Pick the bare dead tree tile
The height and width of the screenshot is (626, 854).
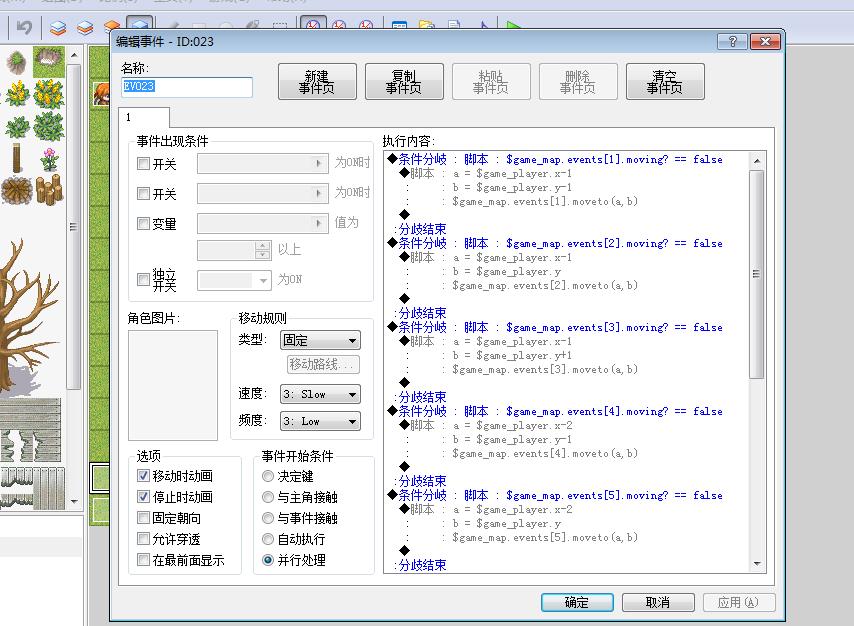[x=25, y=316]
